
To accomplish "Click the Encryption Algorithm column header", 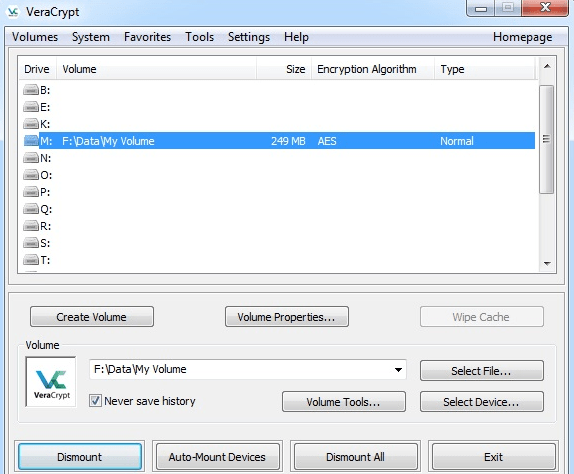I will click(x=373, y=69).
